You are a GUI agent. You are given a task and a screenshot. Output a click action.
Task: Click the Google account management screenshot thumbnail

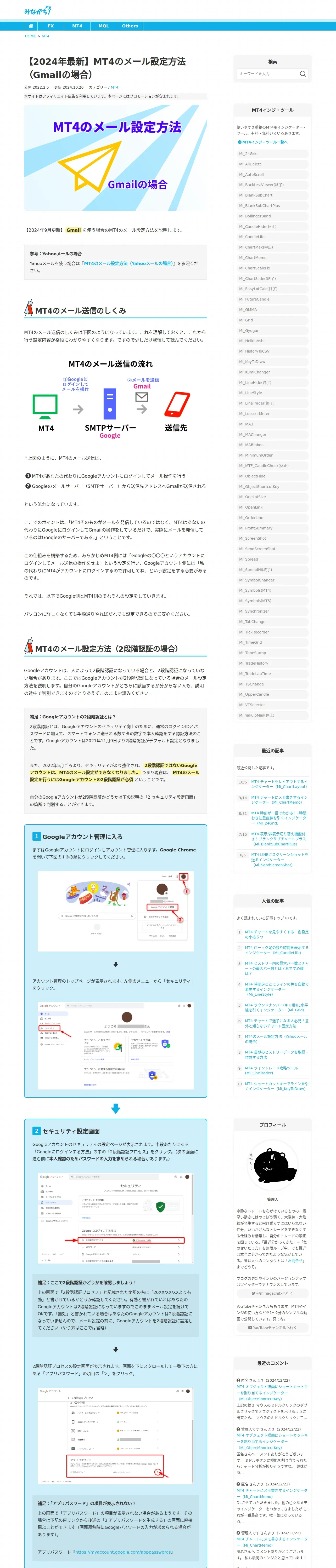coord(115,911)
